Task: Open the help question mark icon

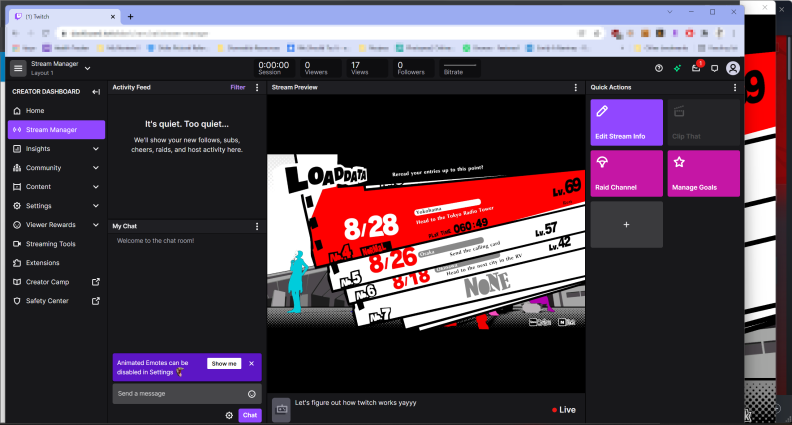Action: (659, 68)
